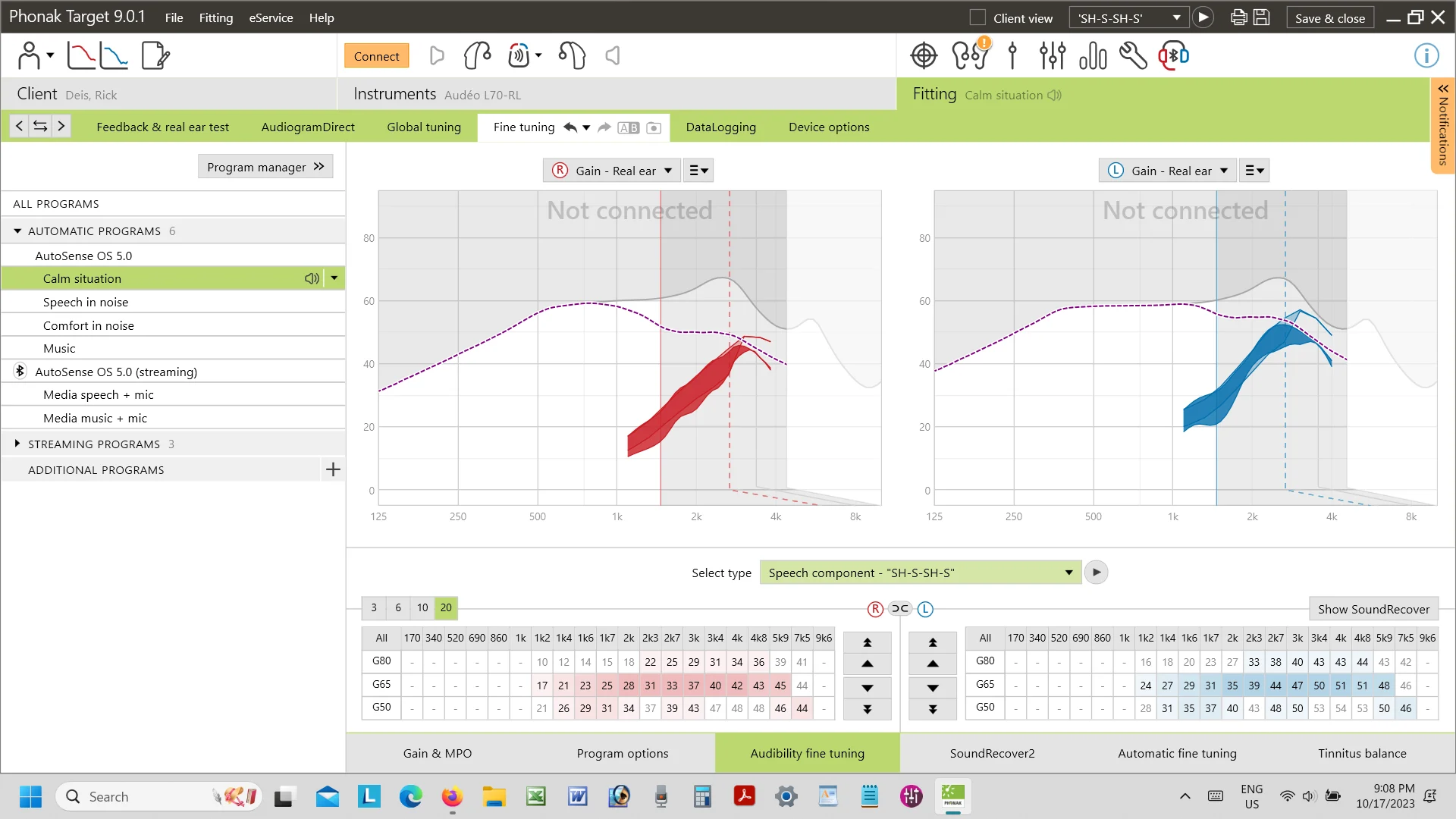The height and width of the screenshot is (819, 1456).
Task: Open left ear Gain - Real ear dropdown
Action: point(1169,171)
